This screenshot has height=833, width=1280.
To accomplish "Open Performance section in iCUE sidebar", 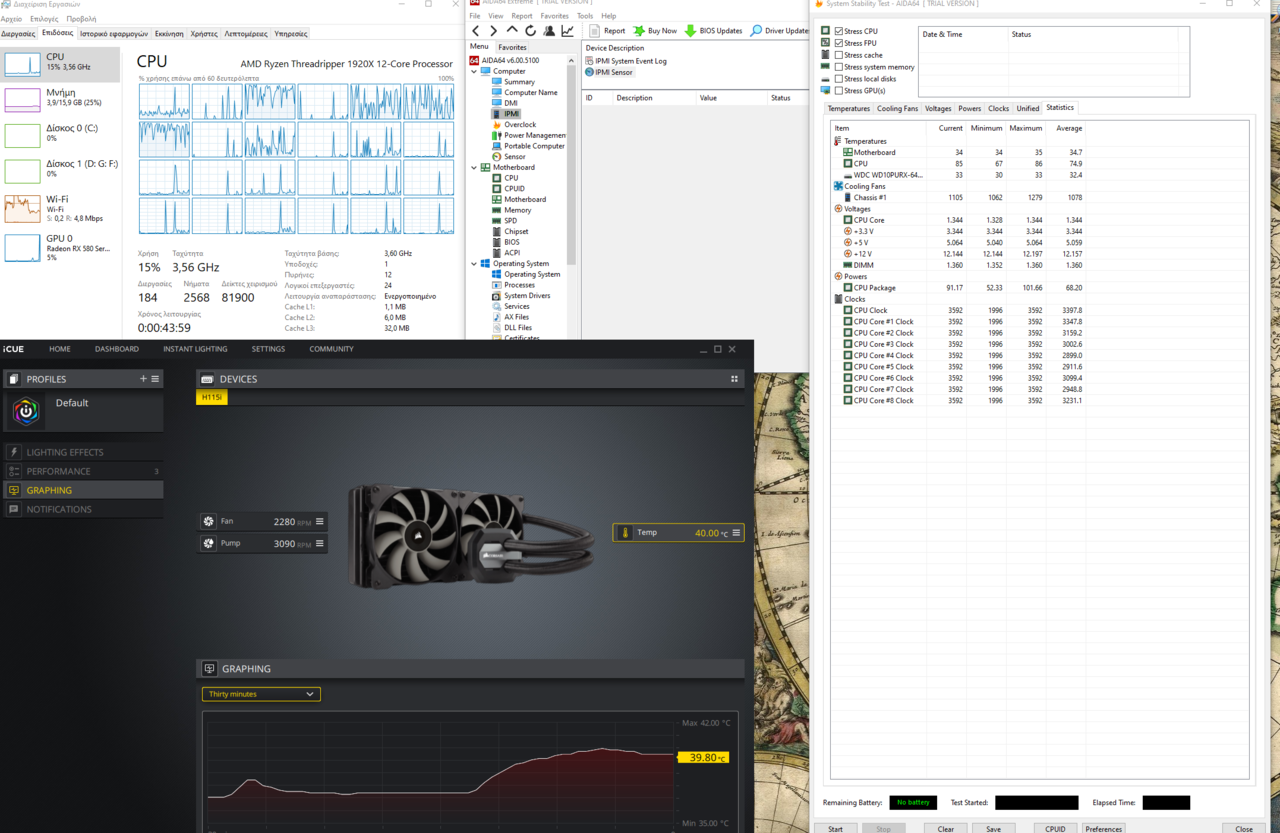I will [x=82, y=471].
